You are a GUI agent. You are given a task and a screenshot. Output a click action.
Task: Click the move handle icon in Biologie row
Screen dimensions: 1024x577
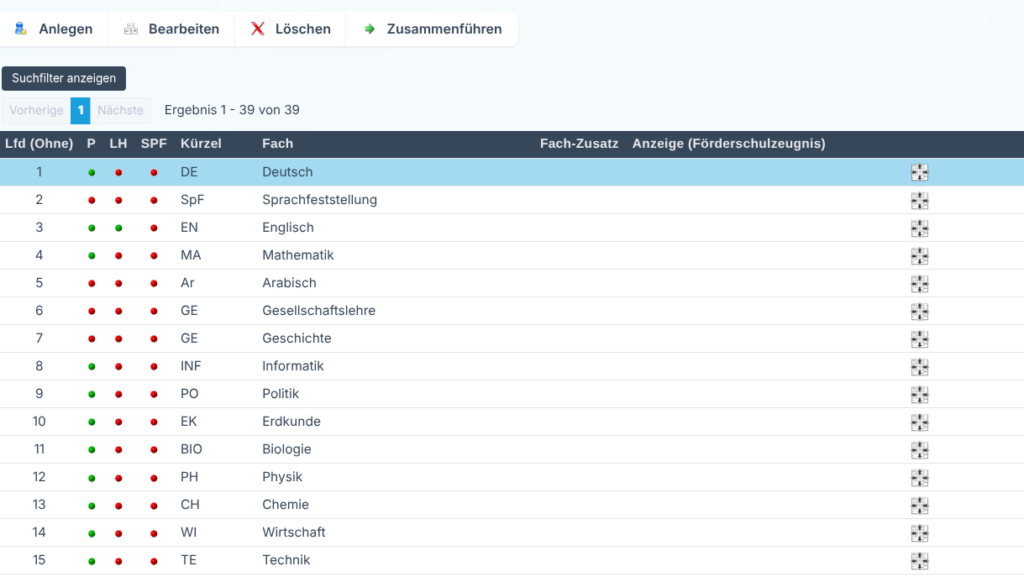[920, 450]
